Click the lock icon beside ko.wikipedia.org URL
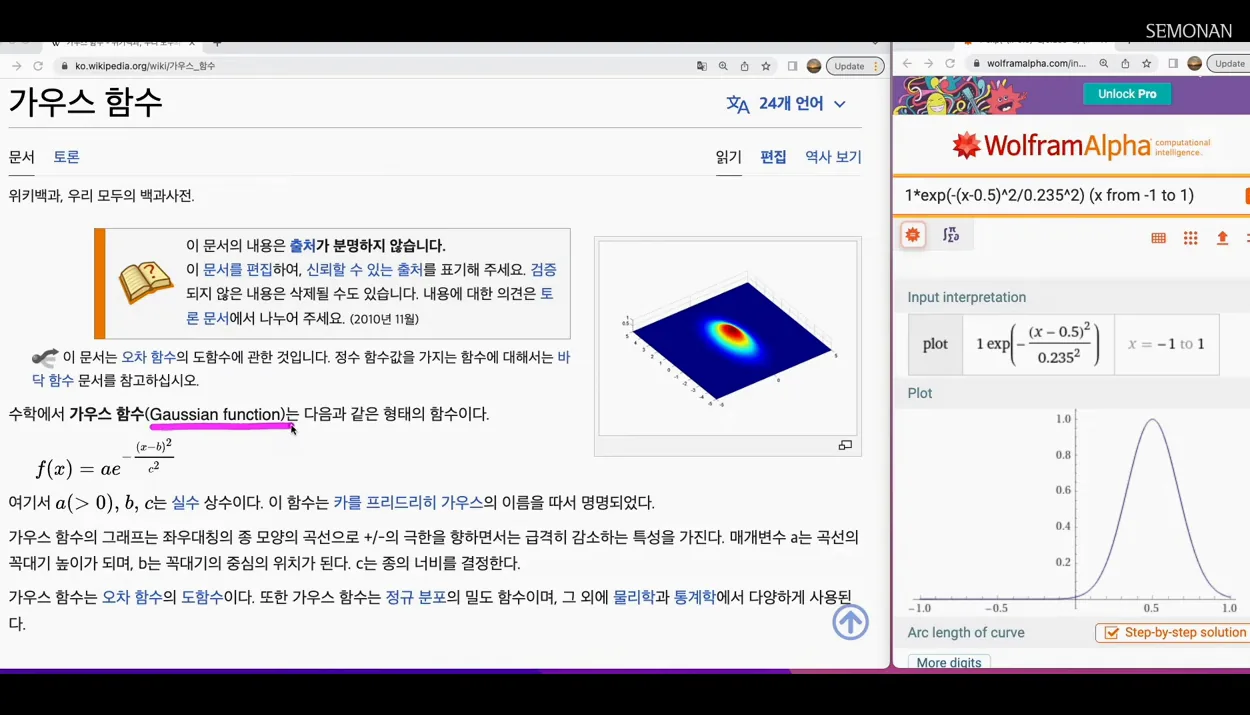The image size is (1250, 715). coord(64,66)
